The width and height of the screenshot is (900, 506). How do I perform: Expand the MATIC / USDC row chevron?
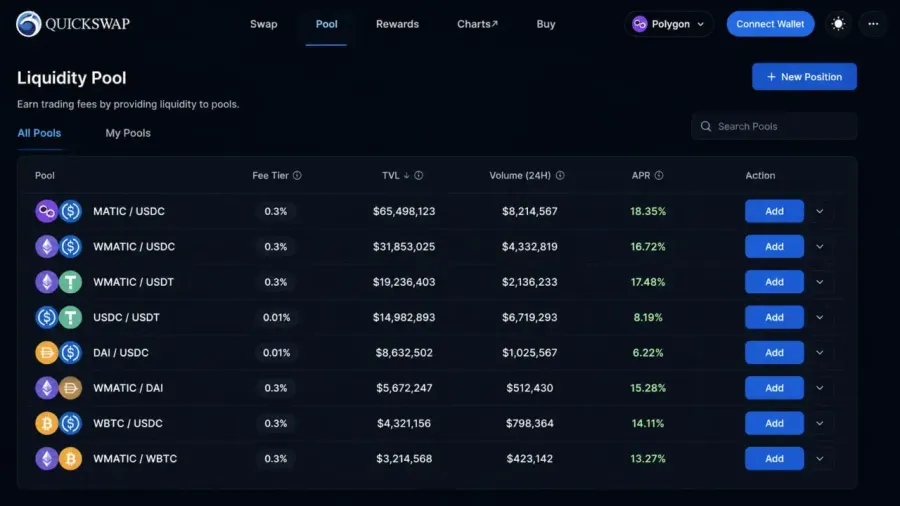pyautogui.click(x=820, y=211)
